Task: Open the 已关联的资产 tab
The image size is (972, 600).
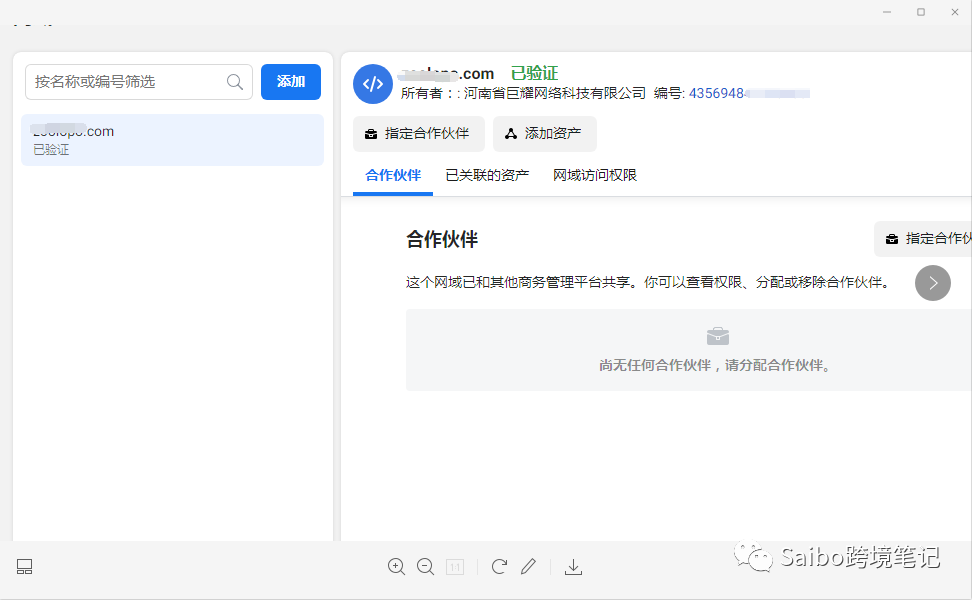Action: [487, 175]
